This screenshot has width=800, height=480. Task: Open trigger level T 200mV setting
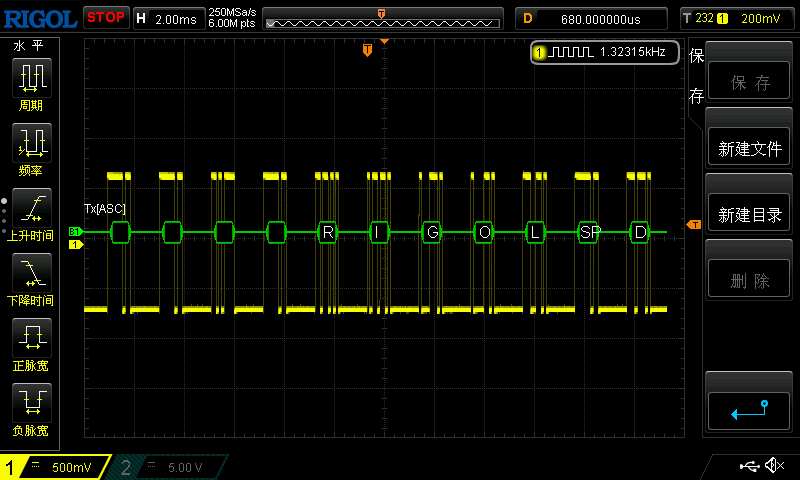point(737,19)
